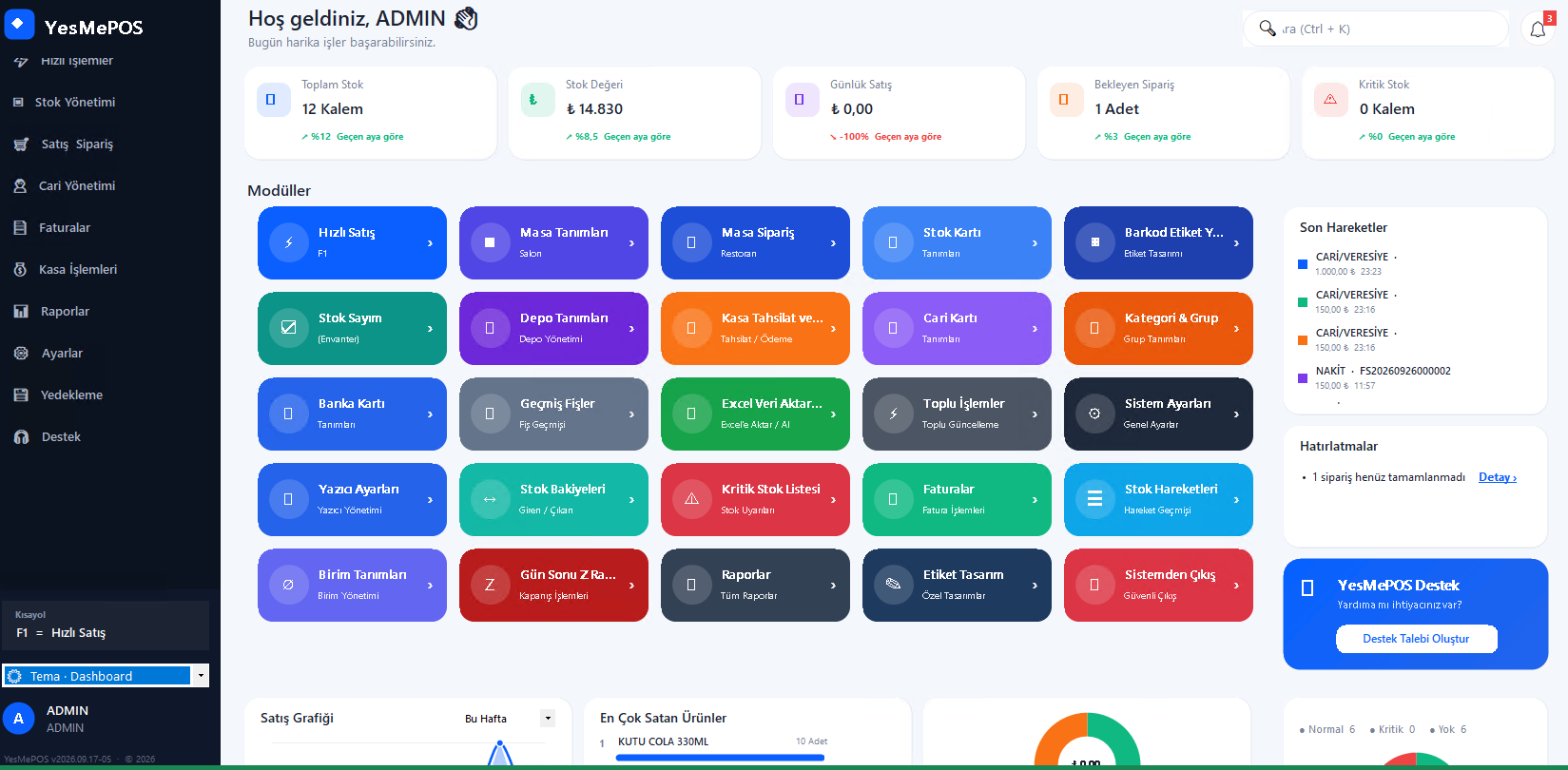This screenshot has height=770, width=1568.
Task: Click the ADMIN user avatar
Action: (18, 719)
